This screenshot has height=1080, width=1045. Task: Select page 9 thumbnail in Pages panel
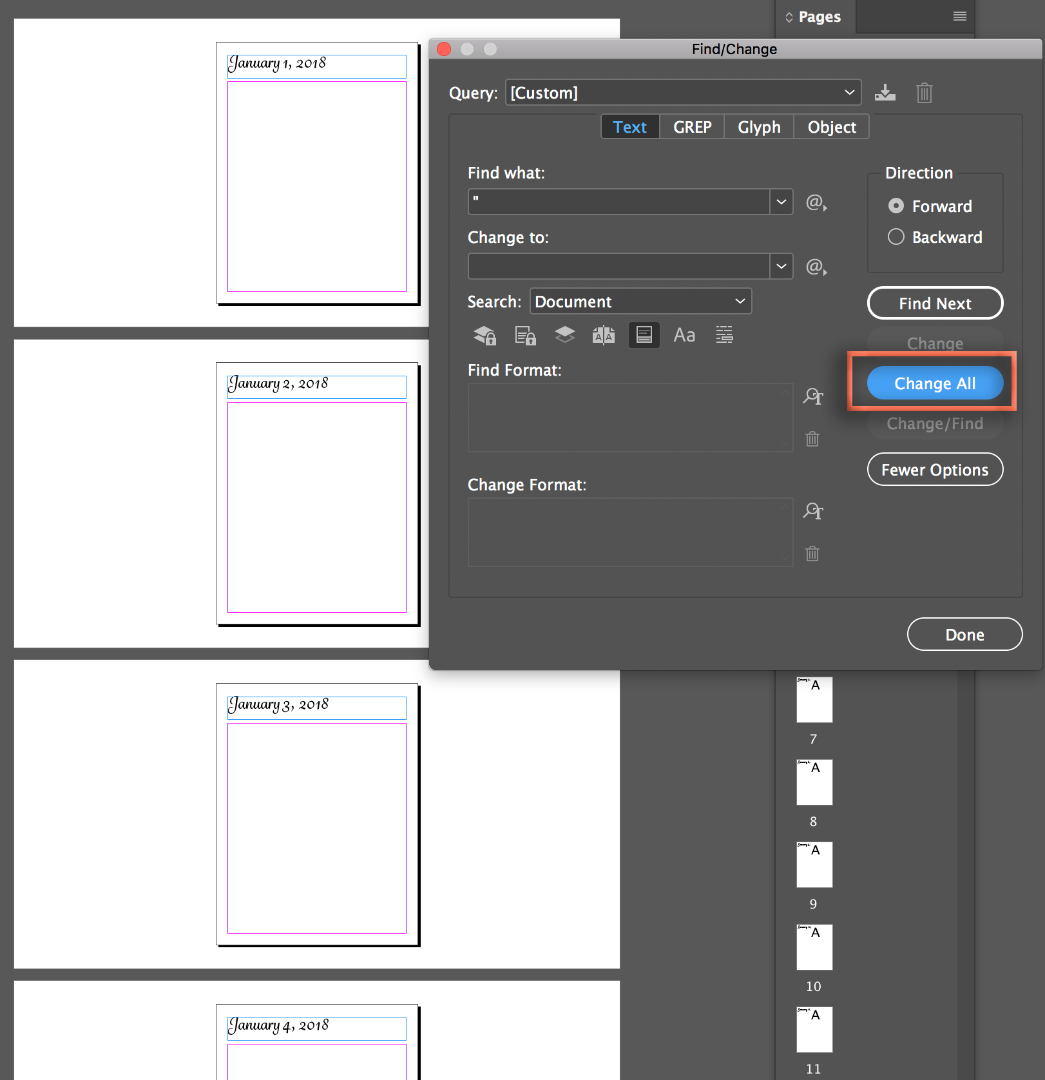[814, 864]
